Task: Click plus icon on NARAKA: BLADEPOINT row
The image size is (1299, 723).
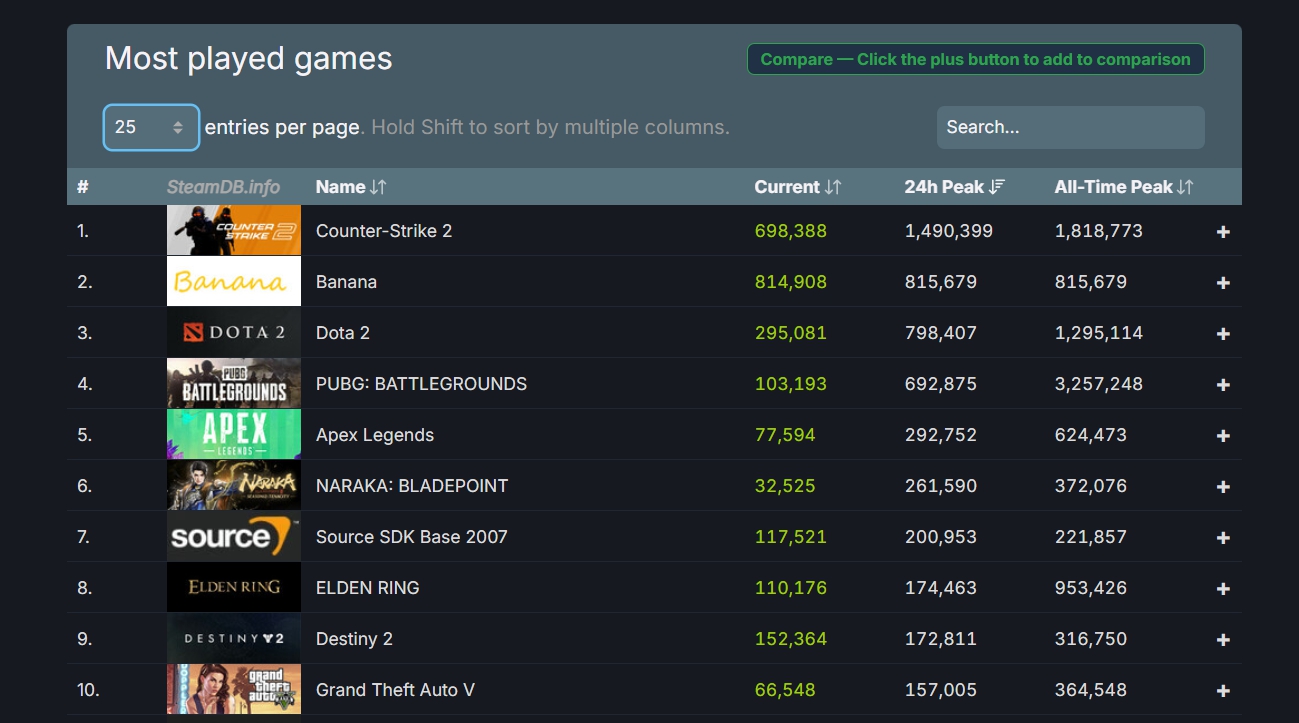Action: [x=1222, y=487]
